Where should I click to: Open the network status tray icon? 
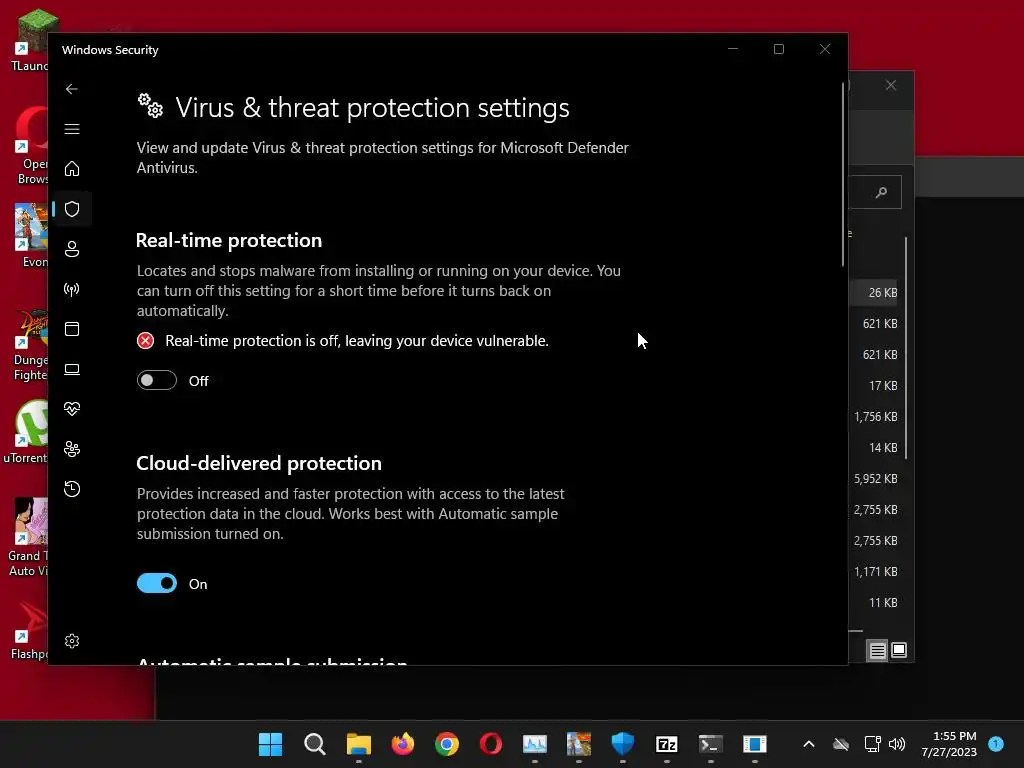[x=872, y=744]
